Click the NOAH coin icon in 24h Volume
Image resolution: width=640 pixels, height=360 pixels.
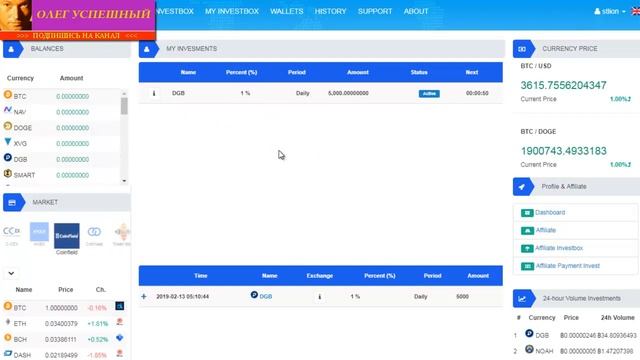[x=529, y=349]
